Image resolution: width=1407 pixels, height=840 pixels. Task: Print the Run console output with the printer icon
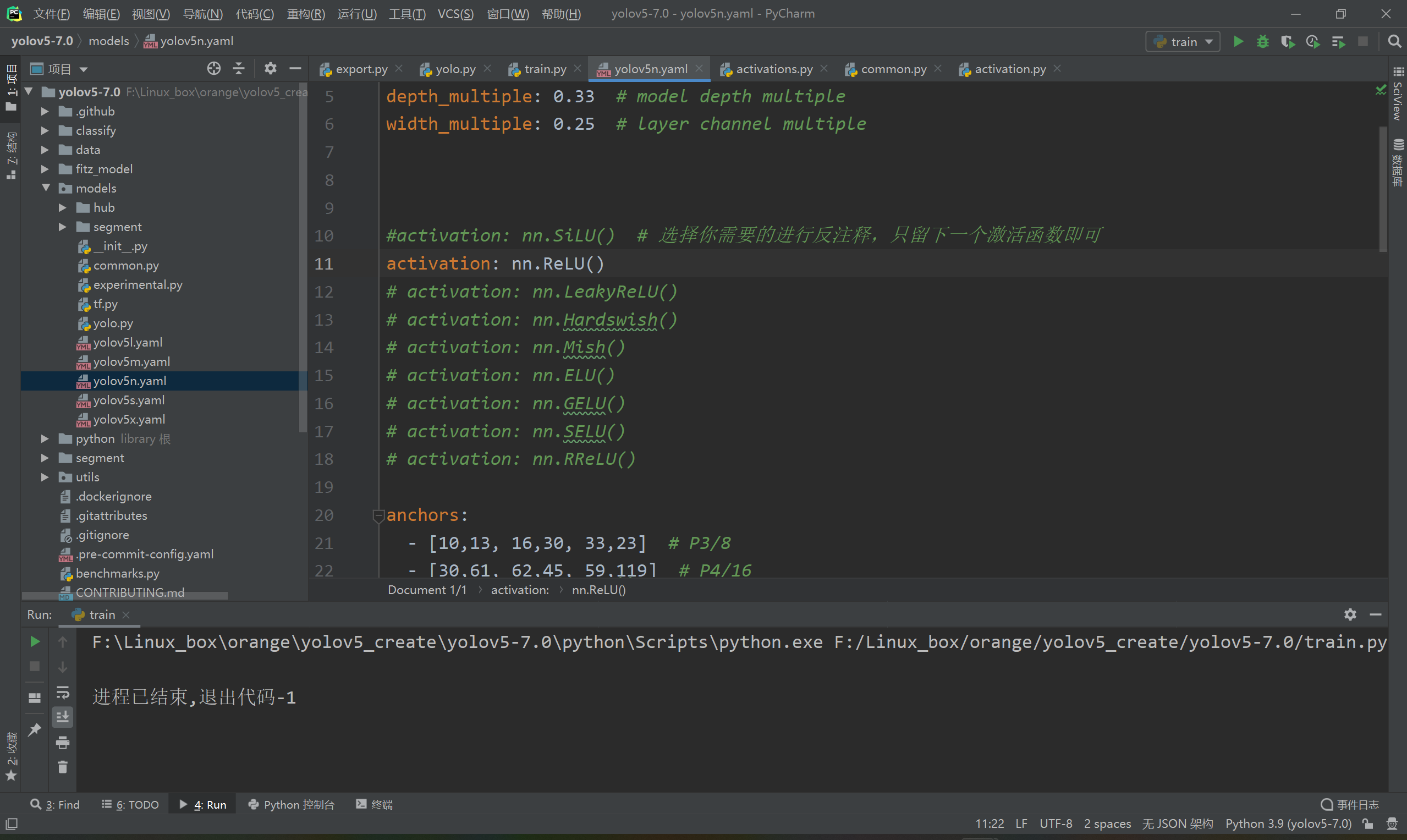pyautogui.click(x=62, y=742)
